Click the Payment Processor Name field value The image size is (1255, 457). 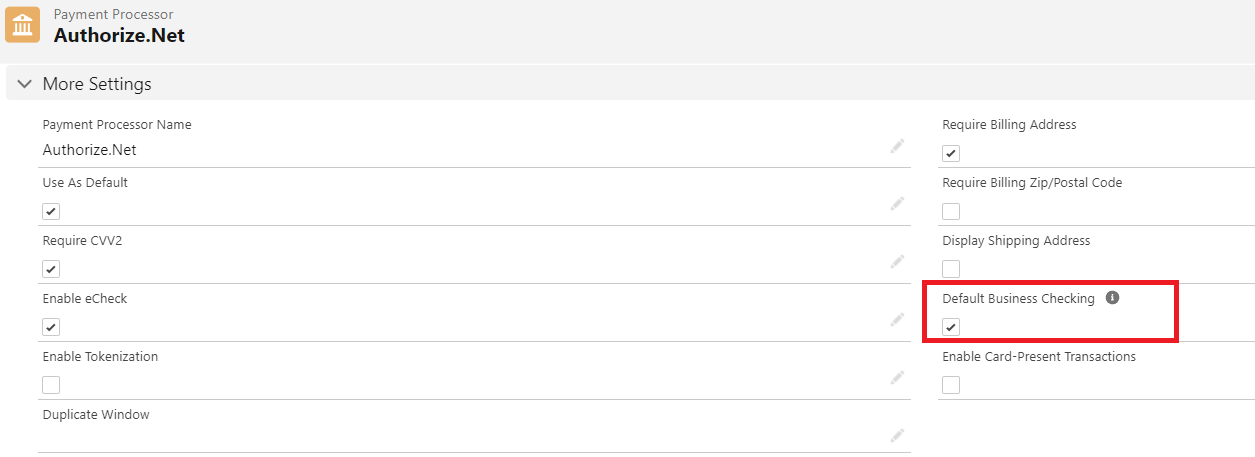coord(90,150)
